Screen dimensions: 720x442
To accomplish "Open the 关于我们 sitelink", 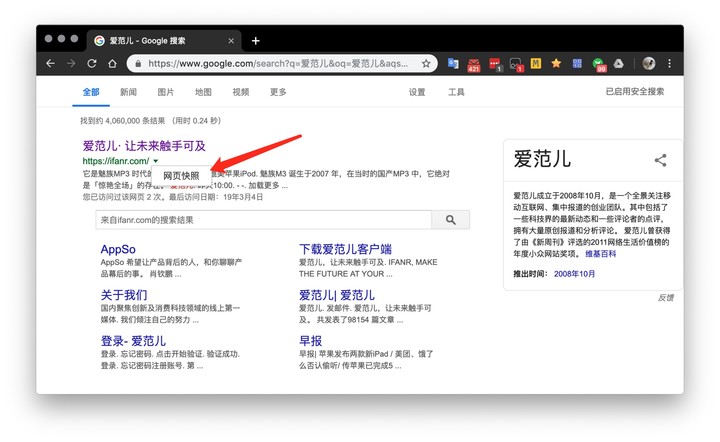I will [x=124, y=295].
